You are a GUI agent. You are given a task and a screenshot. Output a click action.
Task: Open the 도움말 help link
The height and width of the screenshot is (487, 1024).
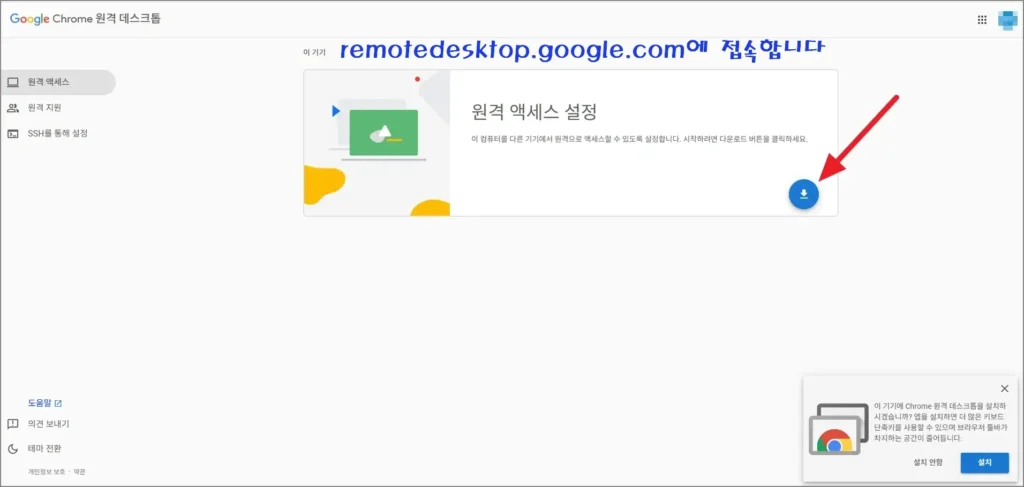tap(44, 403)
